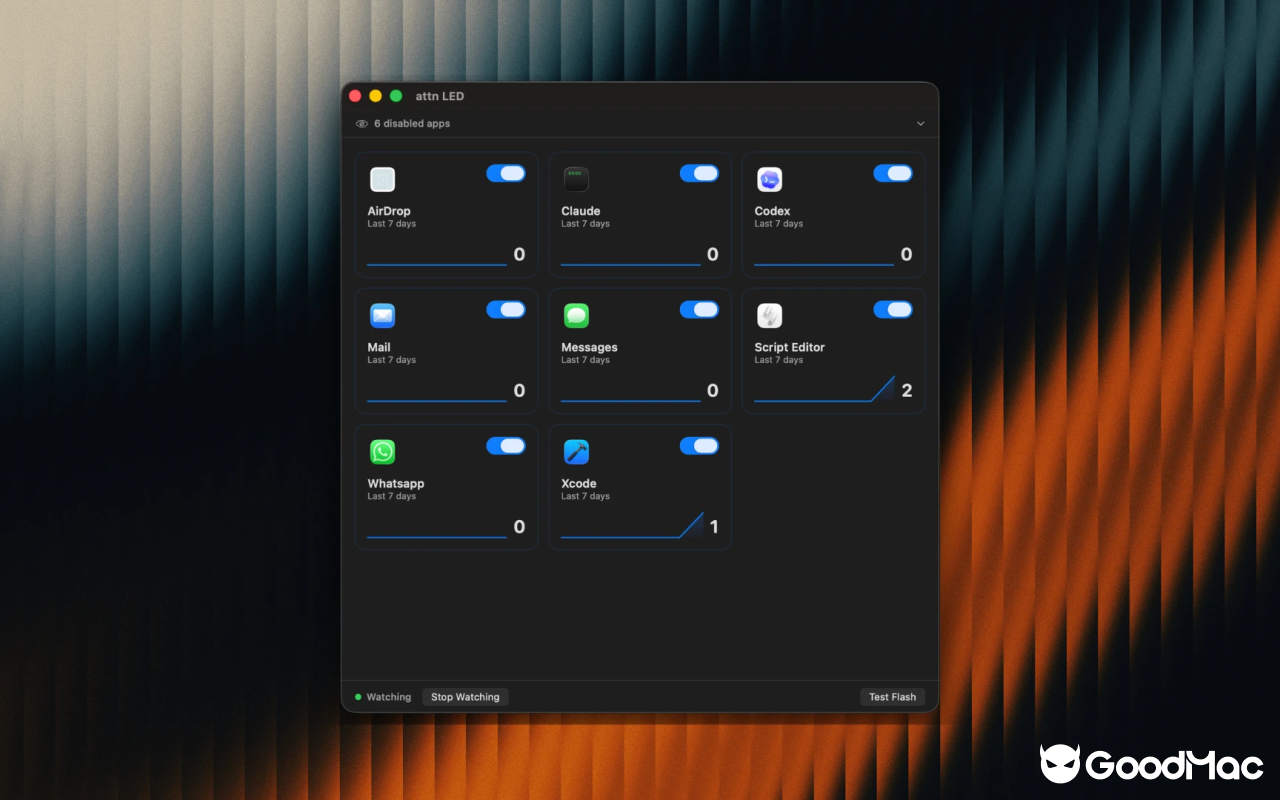The height and width of the screenshot is (800, 1280).
Task: Toggle off Xcode notifications switch
Action: tap(699, 446)
